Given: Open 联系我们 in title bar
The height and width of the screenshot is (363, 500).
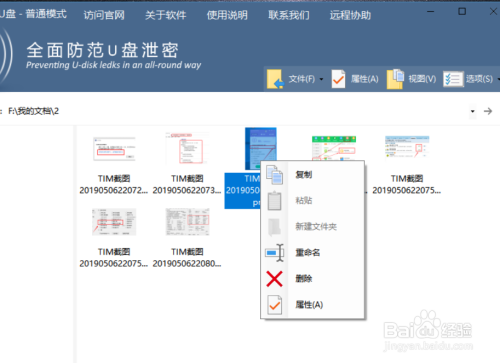Looking at the screenshot, I should pyautogui.click(x=289, y=15).
